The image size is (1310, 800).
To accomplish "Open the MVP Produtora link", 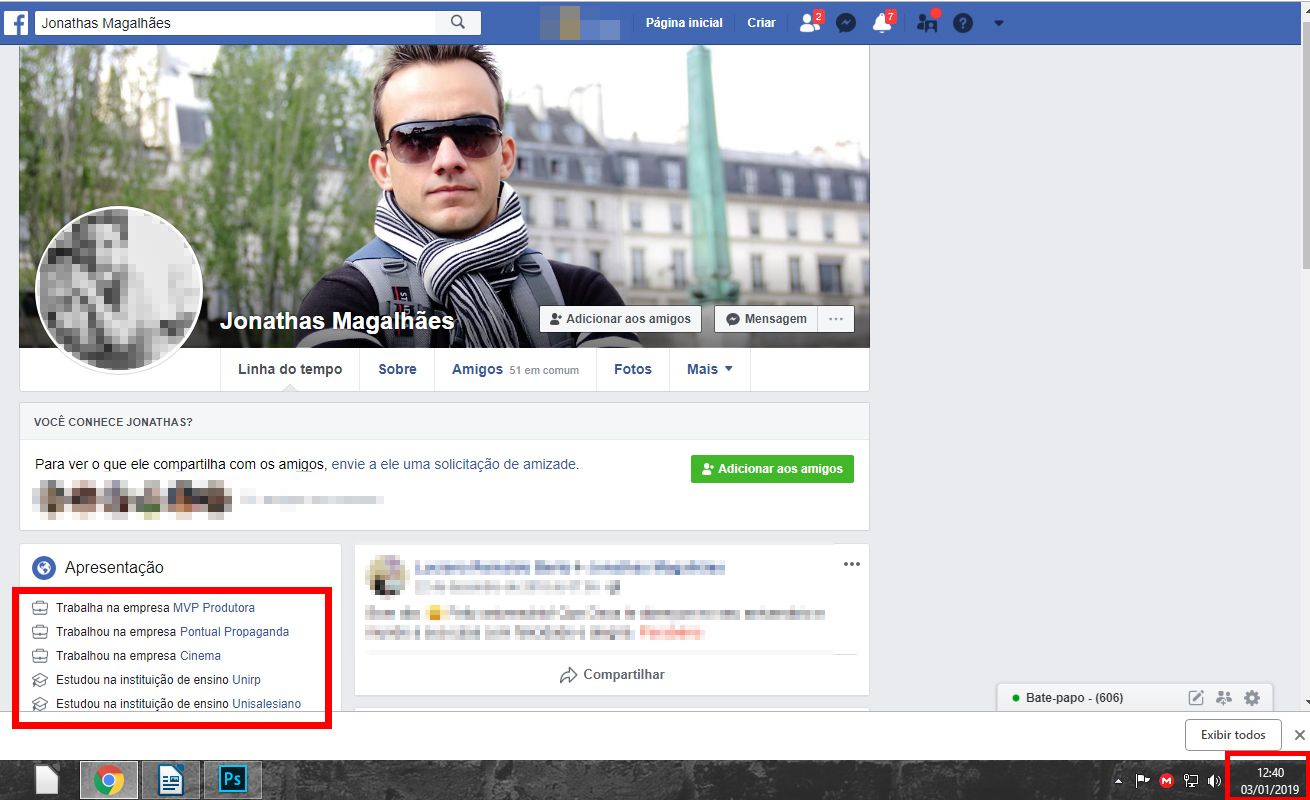I will pos(214,607).
